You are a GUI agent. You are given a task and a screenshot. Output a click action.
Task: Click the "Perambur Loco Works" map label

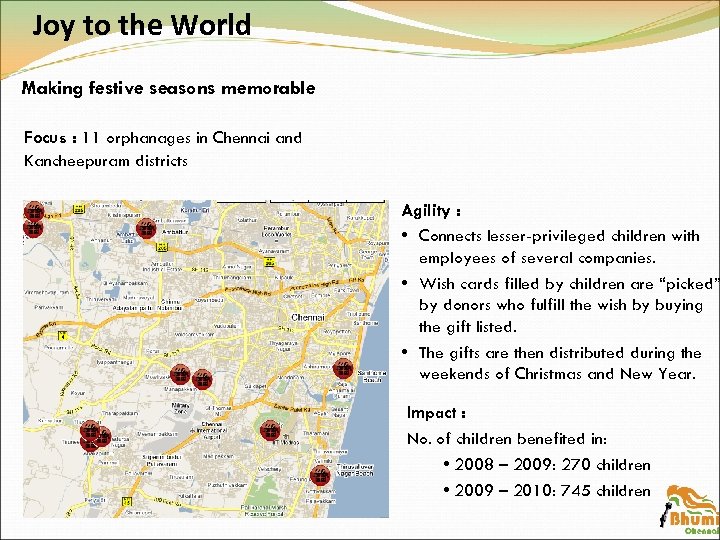[276, 231]
